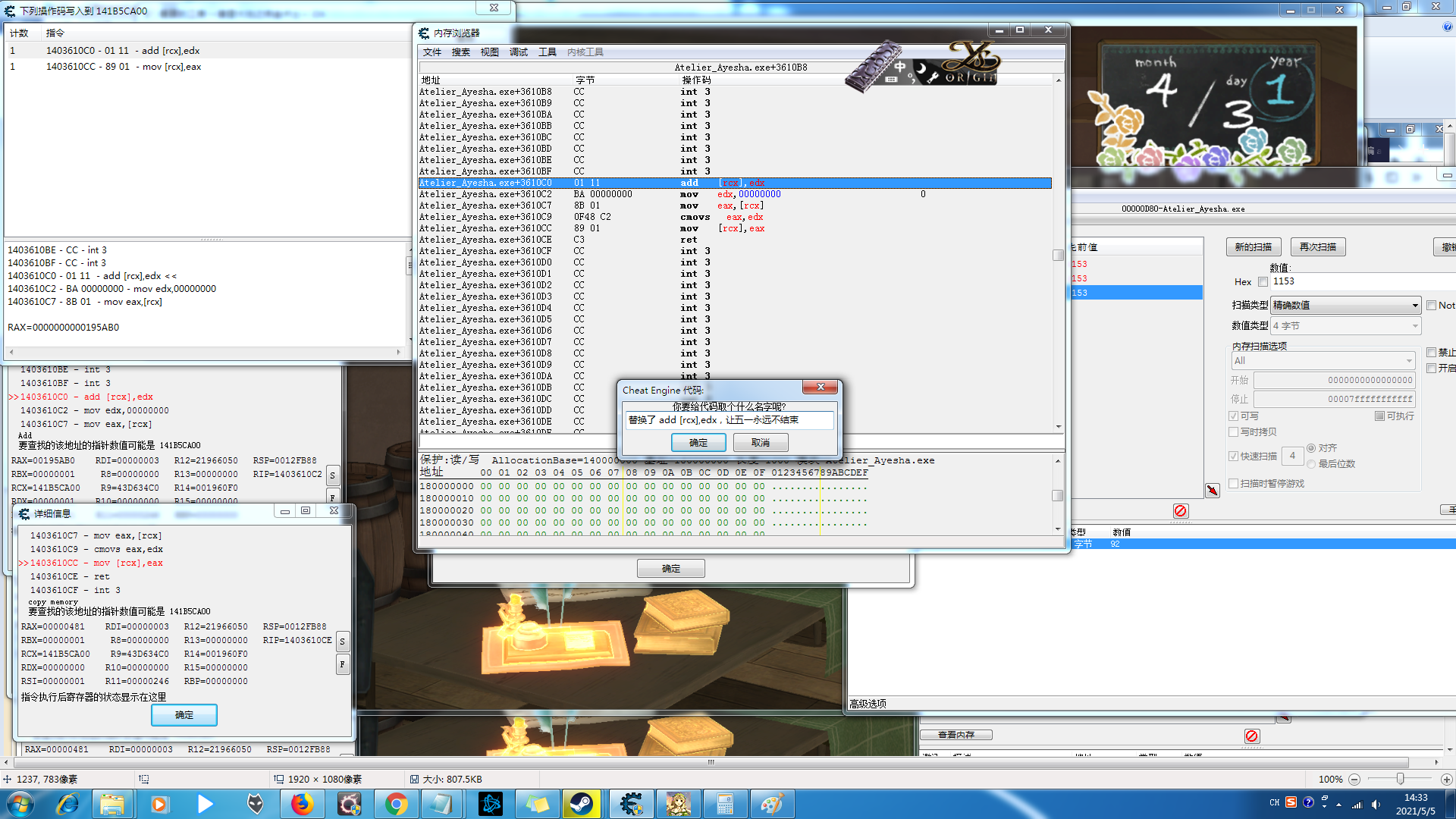Click the 新的扫描 button
1456x819 pixels.
[1253, 247]
